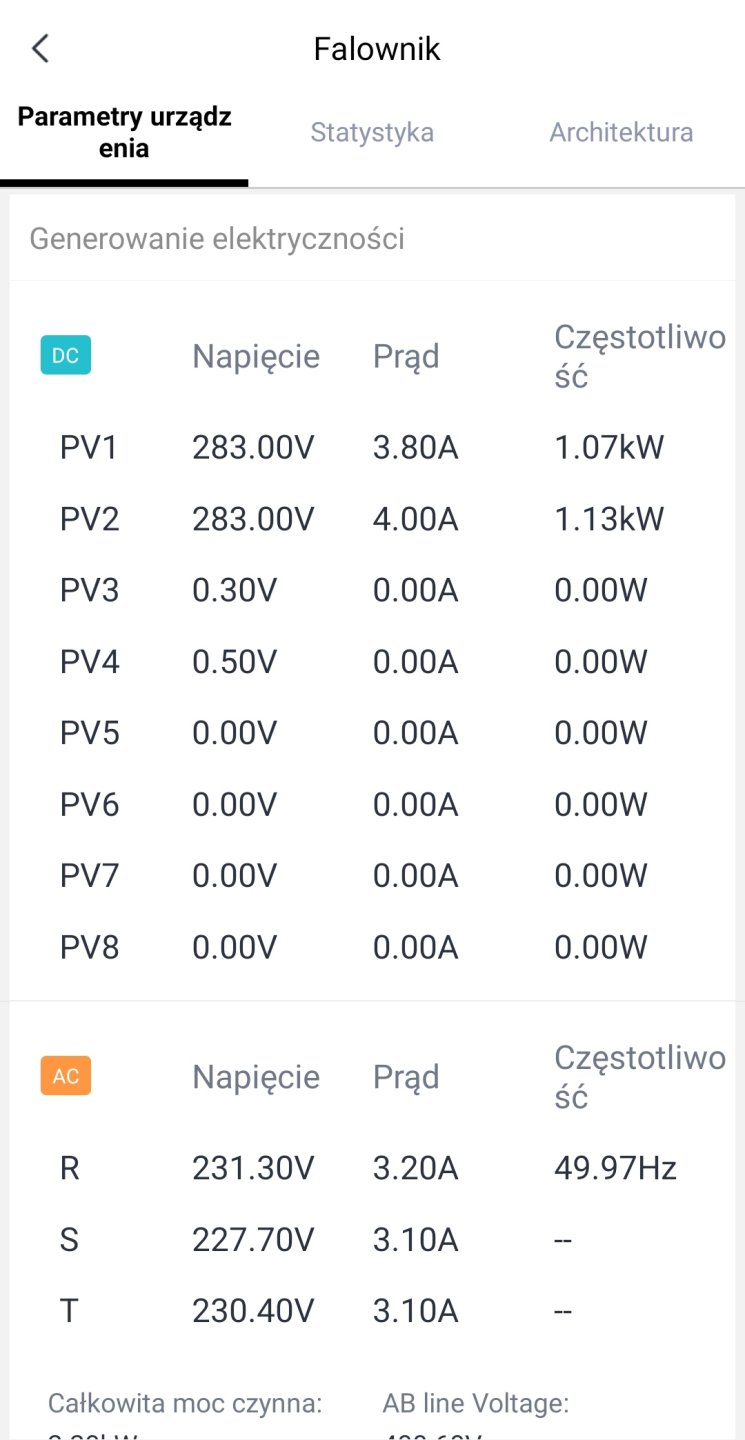Select the PV3 row label

(x=89, y=590)
